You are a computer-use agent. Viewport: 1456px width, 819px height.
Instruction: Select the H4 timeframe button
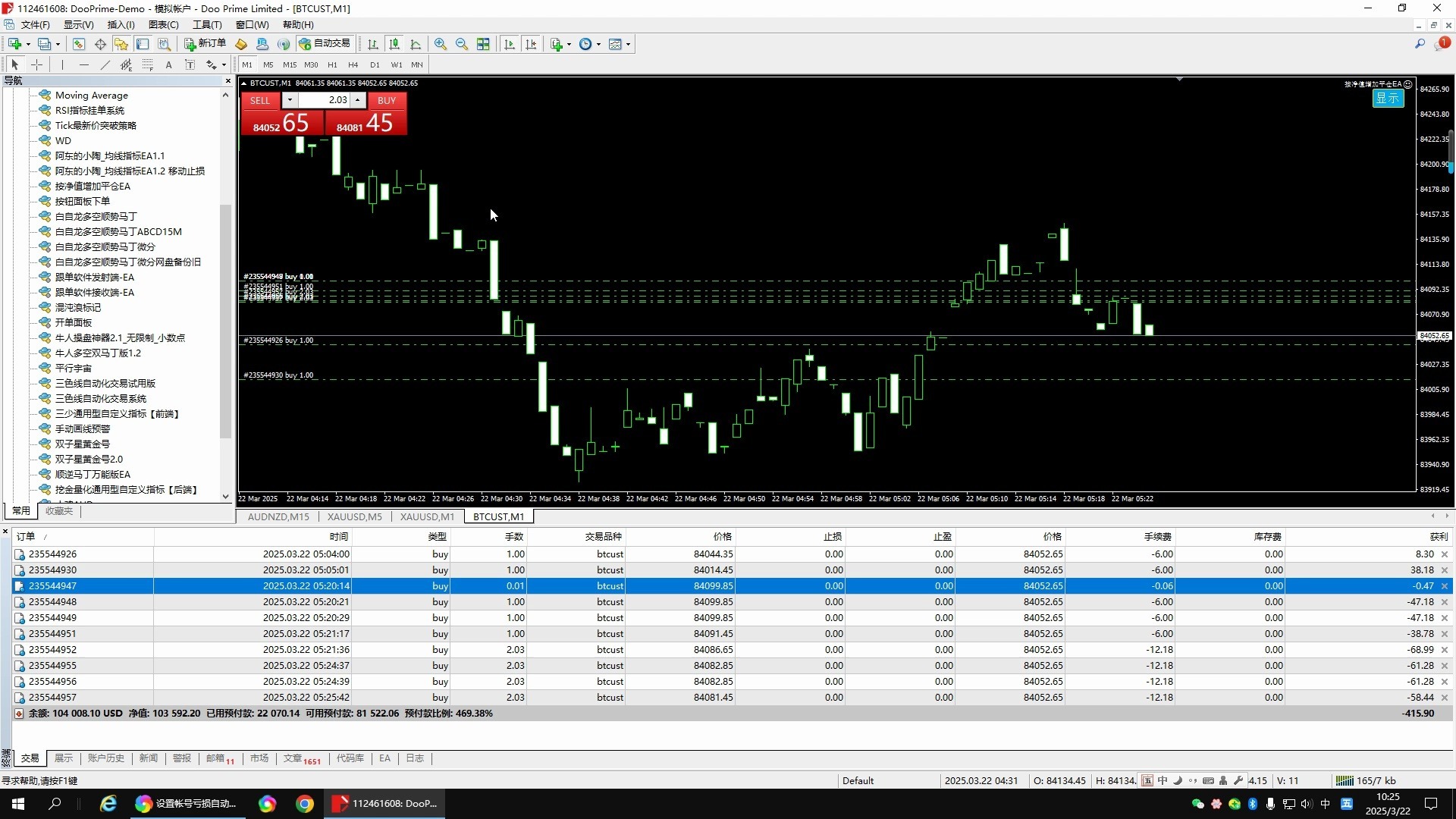click(353, 65)
